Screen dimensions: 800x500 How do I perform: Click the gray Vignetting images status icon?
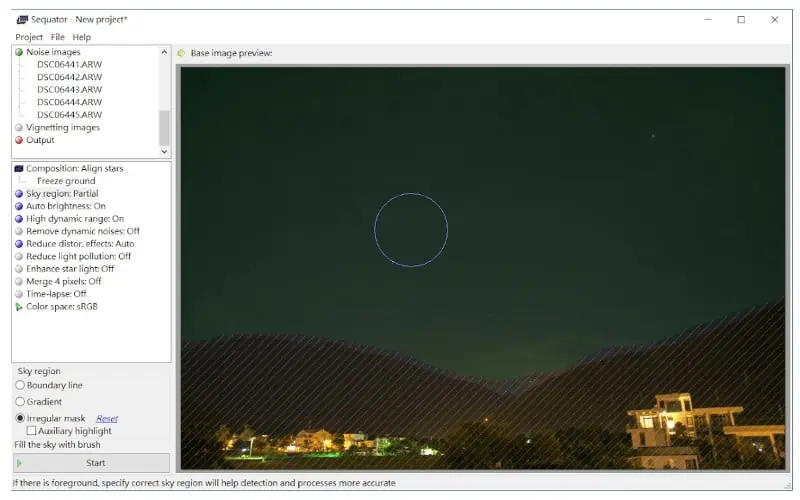tap(19, 128)
